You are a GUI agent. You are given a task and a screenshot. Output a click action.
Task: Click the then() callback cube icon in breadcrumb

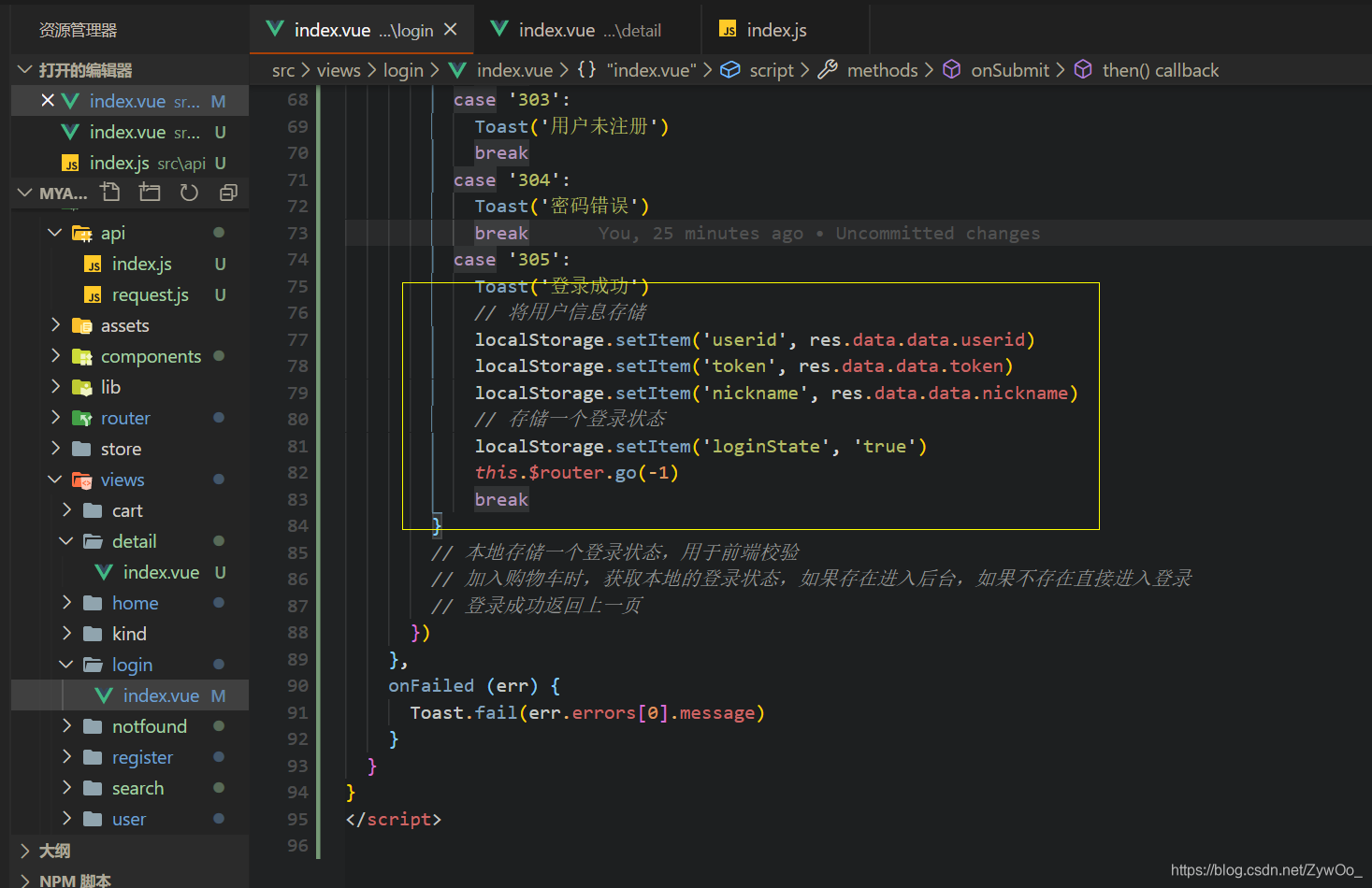(1083, 70)
